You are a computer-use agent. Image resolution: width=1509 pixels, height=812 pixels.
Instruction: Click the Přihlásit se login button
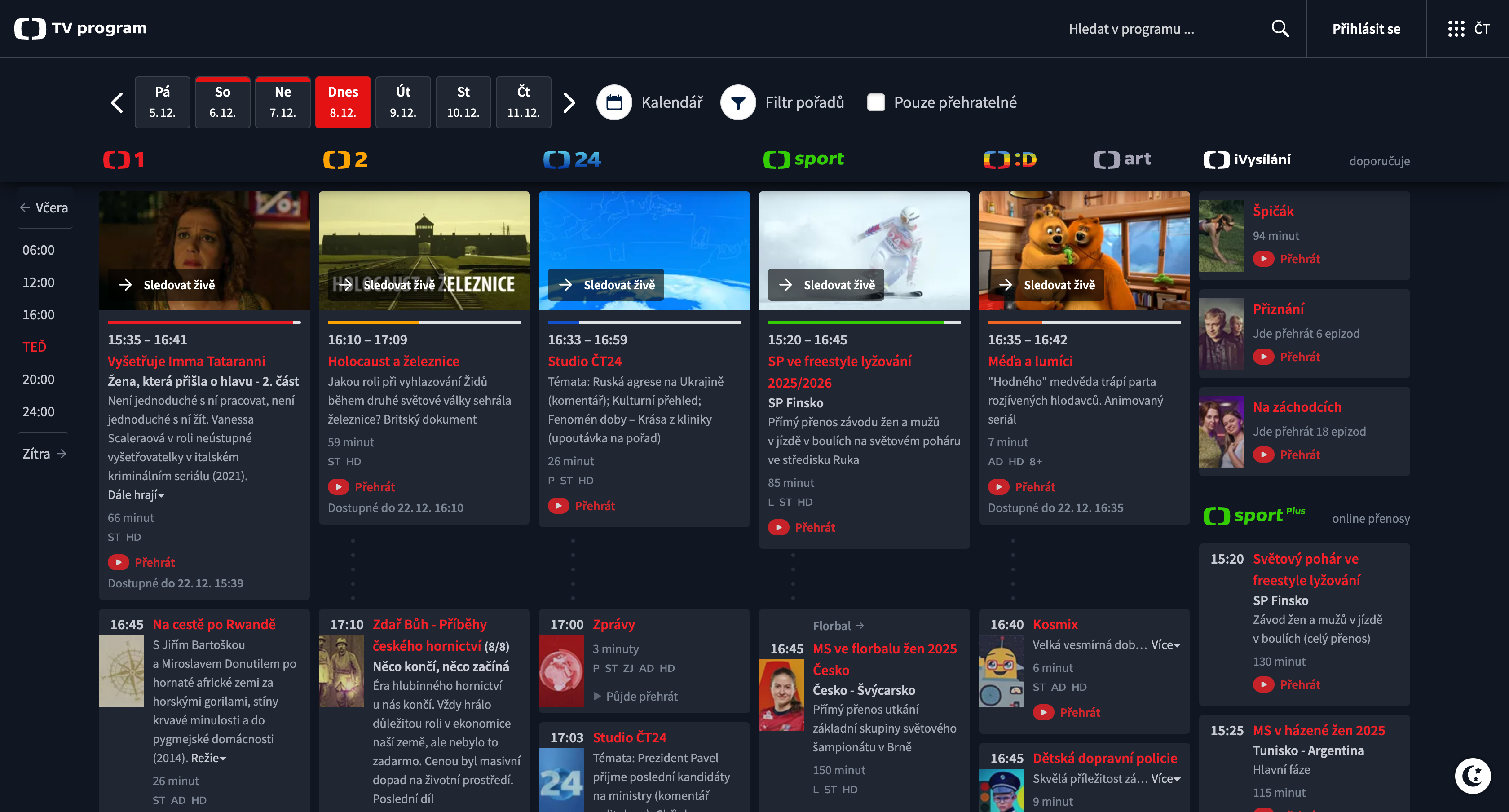click(1366, 29)
